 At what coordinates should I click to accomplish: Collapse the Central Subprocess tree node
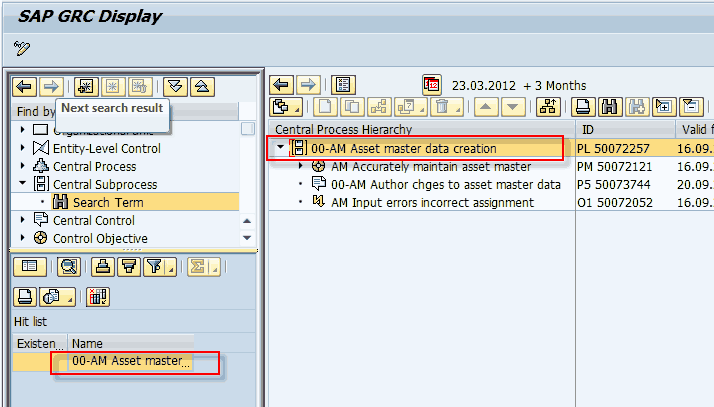point(22,185)
